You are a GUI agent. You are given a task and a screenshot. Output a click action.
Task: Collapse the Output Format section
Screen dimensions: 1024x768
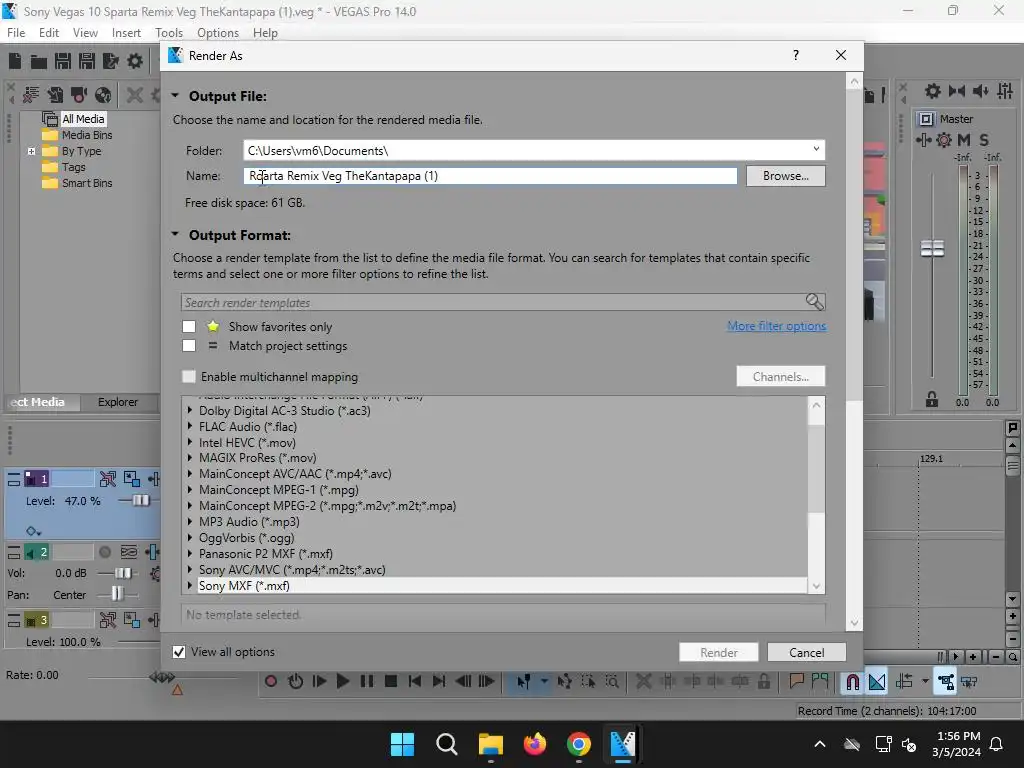point(175,234)
